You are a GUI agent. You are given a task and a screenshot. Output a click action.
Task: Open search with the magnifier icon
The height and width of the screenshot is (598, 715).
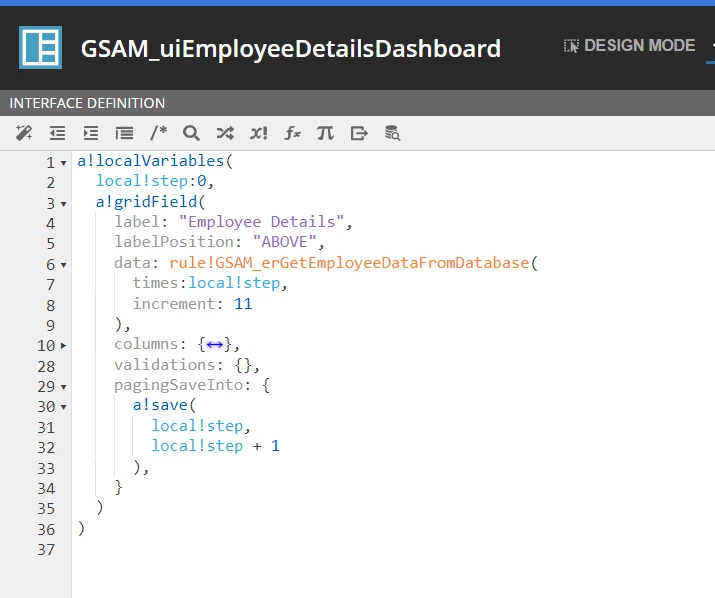(191, 133)
